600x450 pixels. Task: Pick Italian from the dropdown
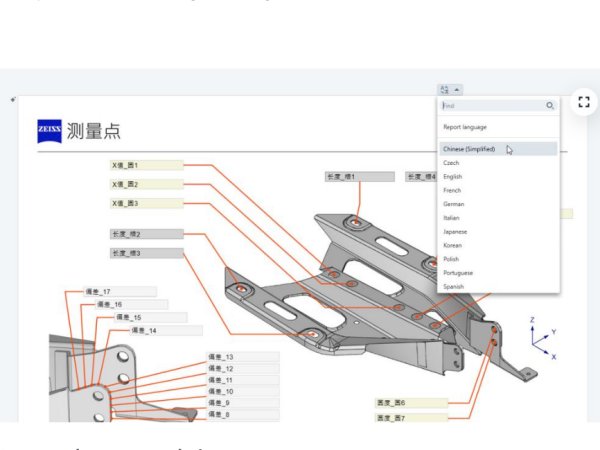[451, 218]
